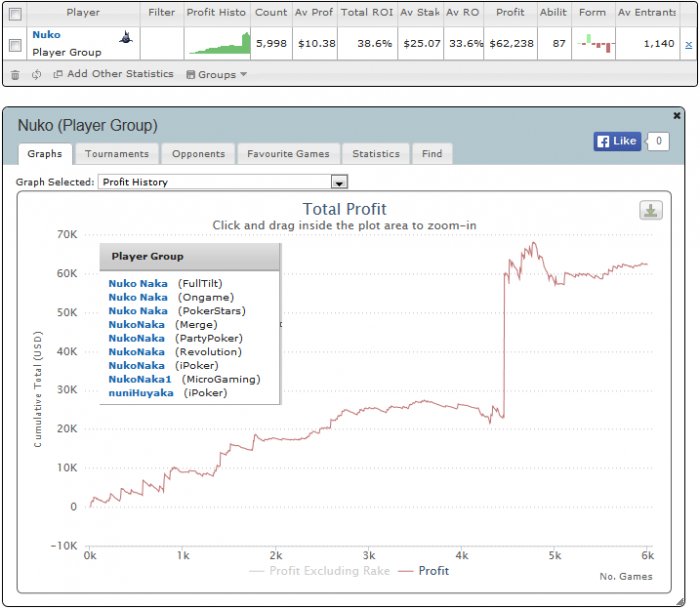Image resolution: width=700 pixels, height=609 pixels.
Task: Close the Nuko Player Group panel
Action: [677, 116]
